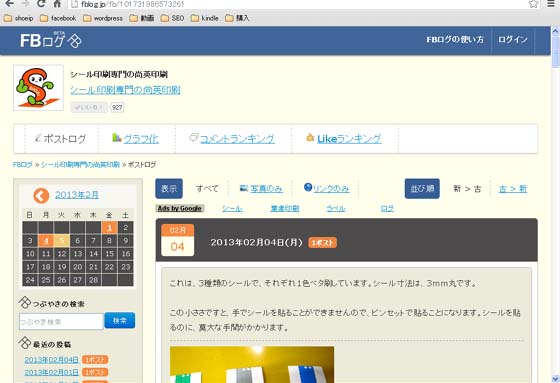560x383 pixels.
Task: Open the コメントランキング tab
Action: point(237,139)
